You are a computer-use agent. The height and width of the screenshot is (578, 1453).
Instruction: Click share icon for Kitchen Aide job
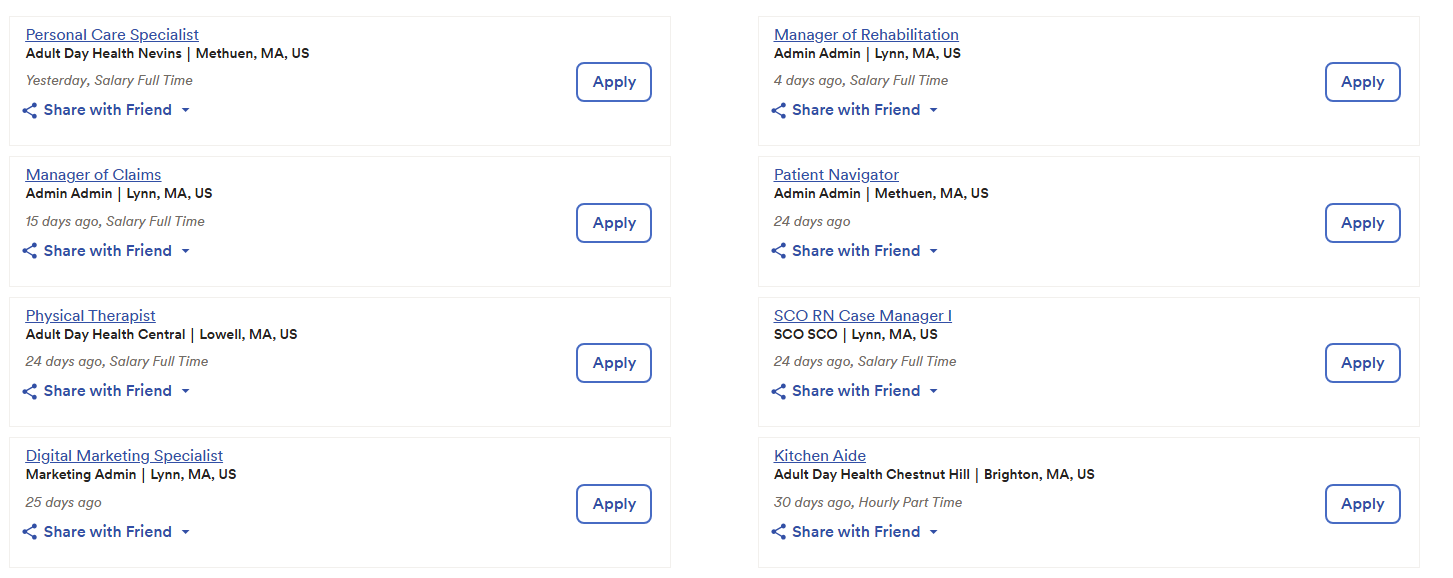click(779, 532)
